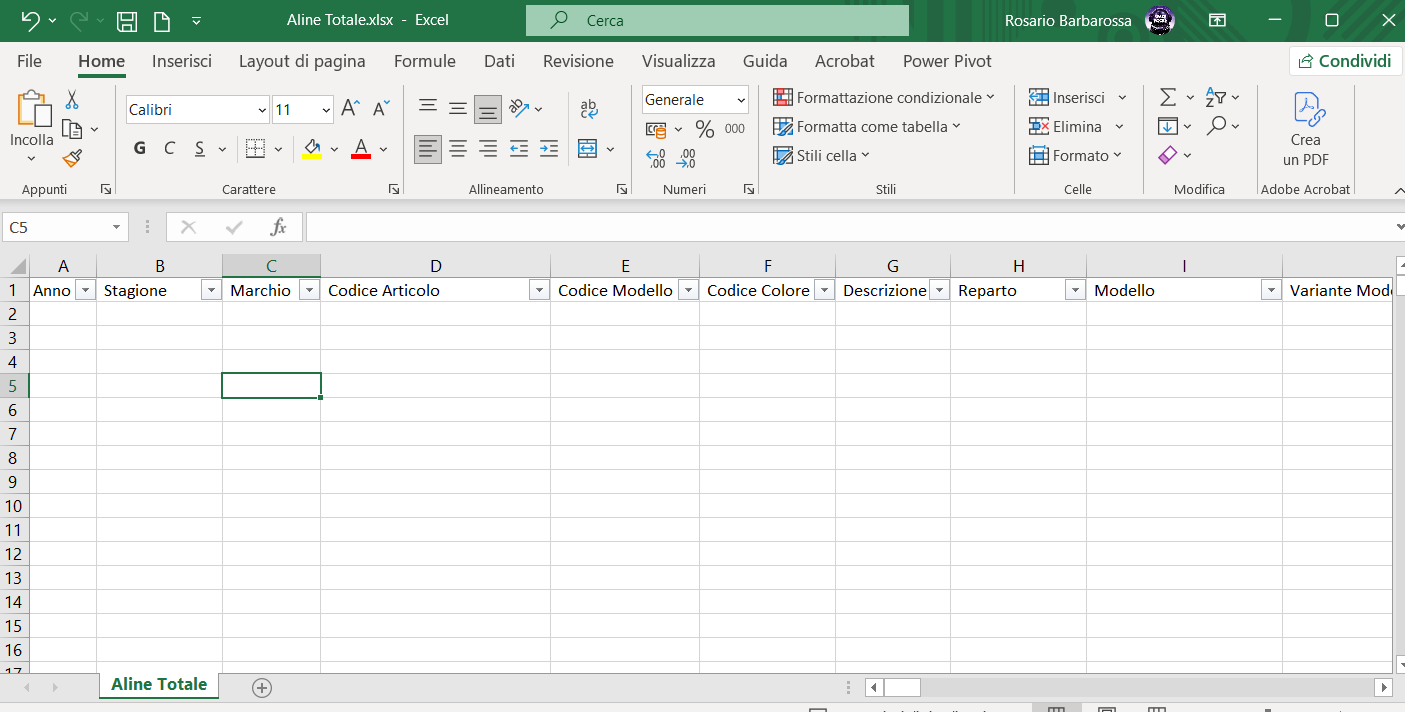Create a new blank file from quick access toolbar

160,20
